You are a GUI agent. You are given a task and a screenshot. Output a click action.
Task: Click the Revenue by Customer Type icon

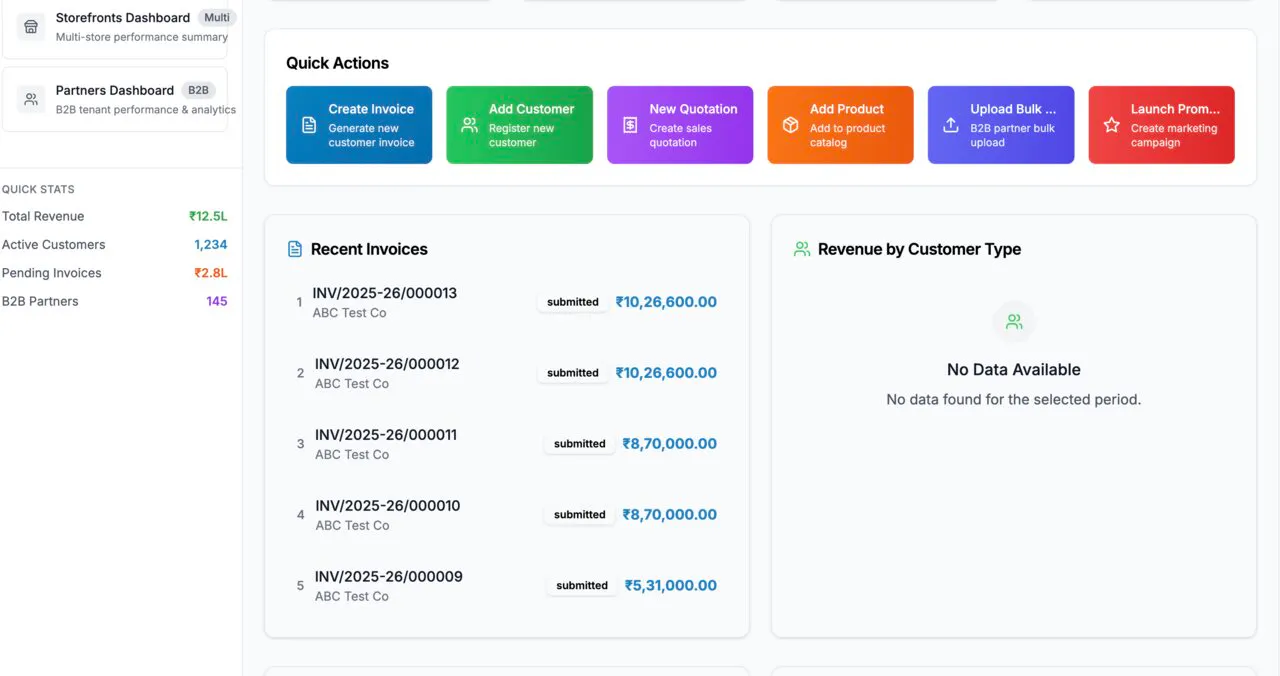(802, 249)
